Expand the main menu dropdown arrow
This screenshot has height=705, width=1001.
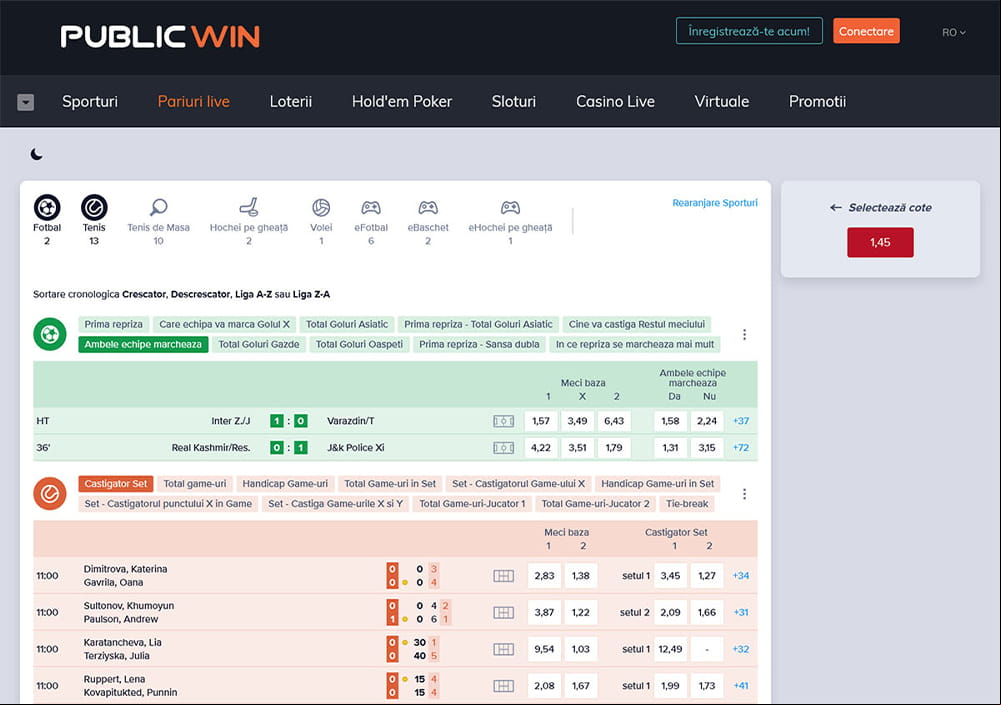click(26, 102)
